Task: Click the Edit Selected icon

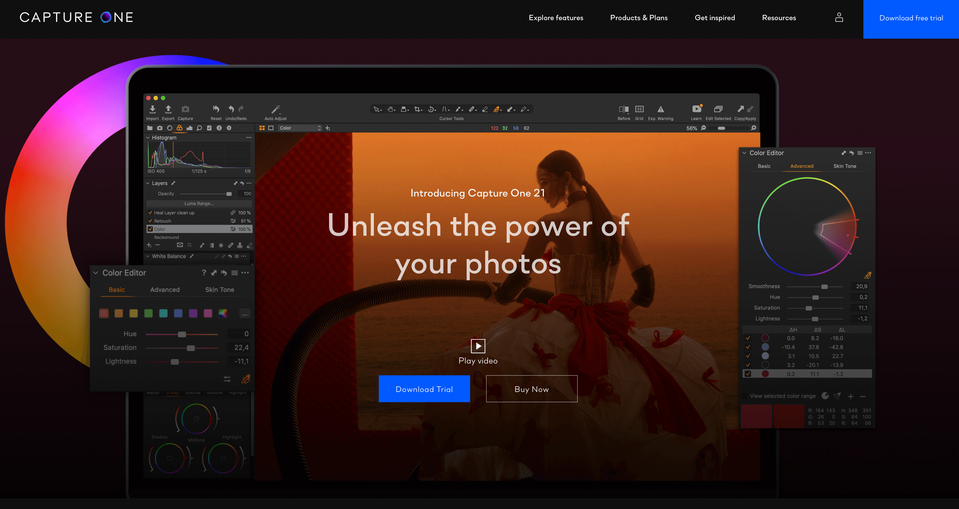Action: (x=718, y=110)
